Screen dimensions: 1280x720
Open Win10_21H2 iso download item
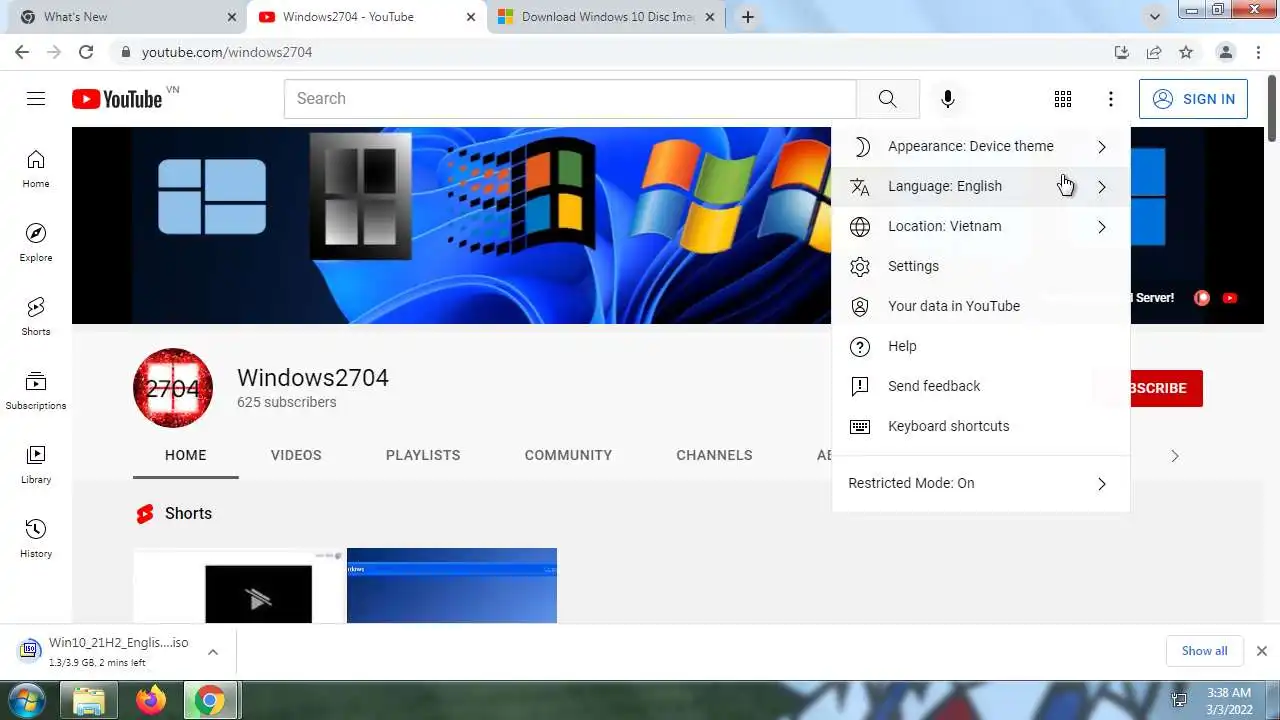pos(105,652)
